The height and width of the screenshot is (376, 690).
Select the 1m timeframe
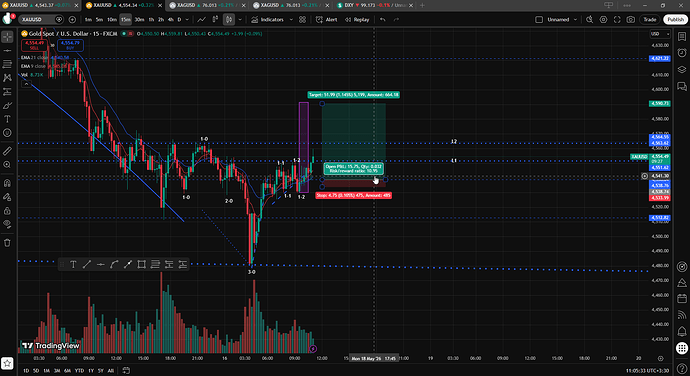tap(88, 19)
